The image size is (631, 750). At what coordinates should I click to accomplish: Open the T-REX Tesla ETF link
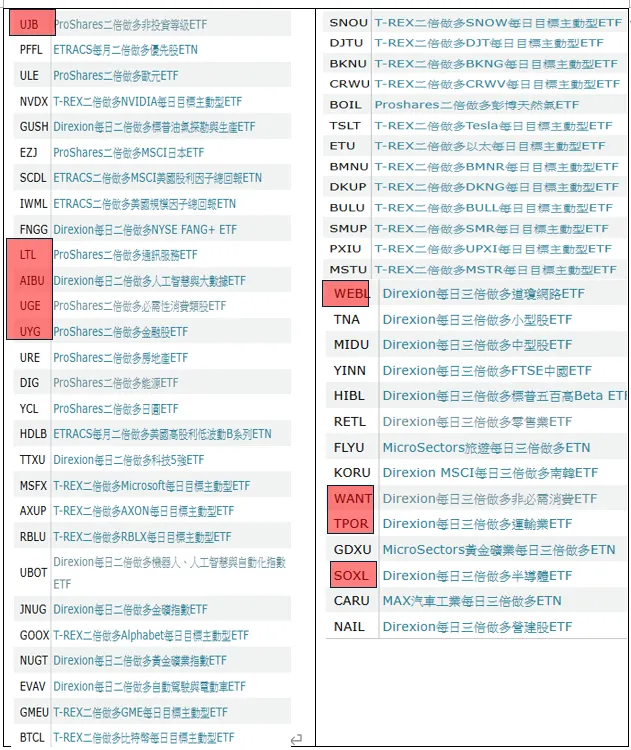[493, 126]
